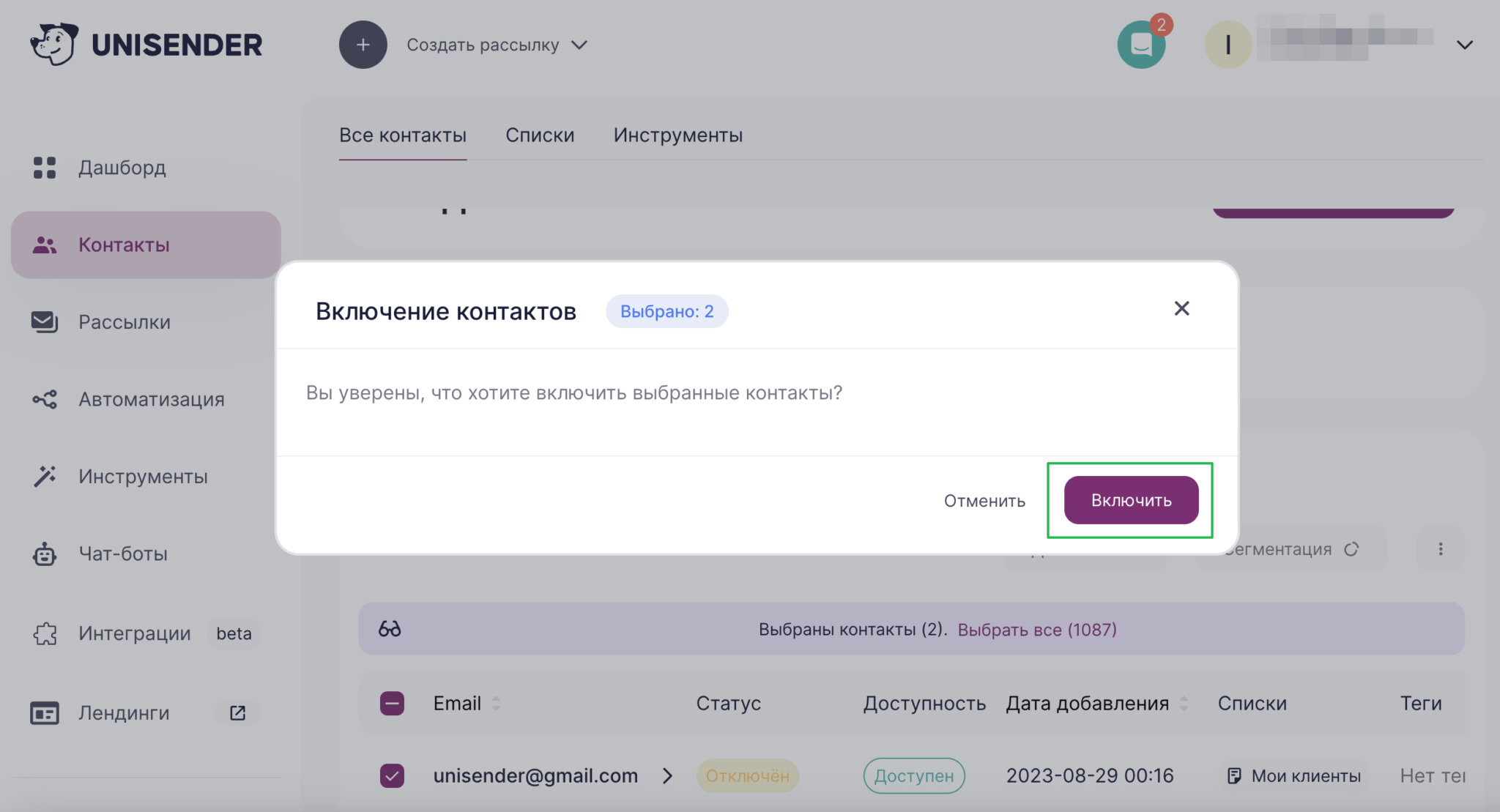1500x812 pixels.
Task: Click Отменить in the dialog
Action: tap(984, 501)
